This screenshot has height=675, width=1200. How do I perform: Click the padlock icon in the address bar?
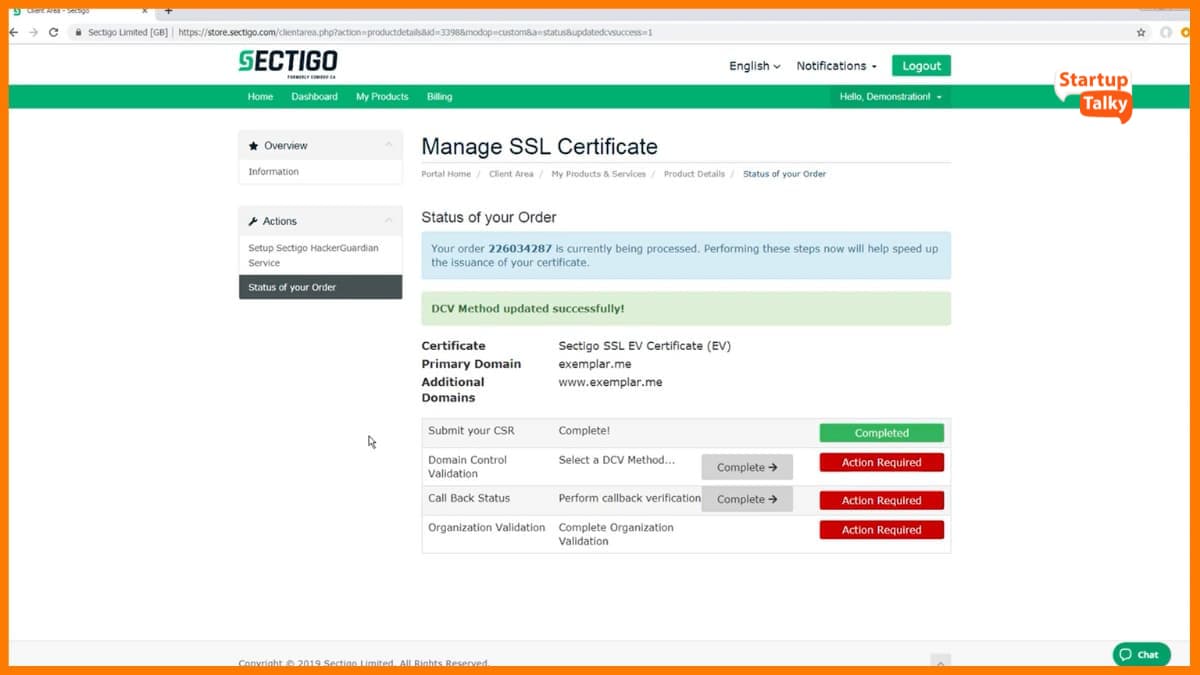tap(78, 31)
